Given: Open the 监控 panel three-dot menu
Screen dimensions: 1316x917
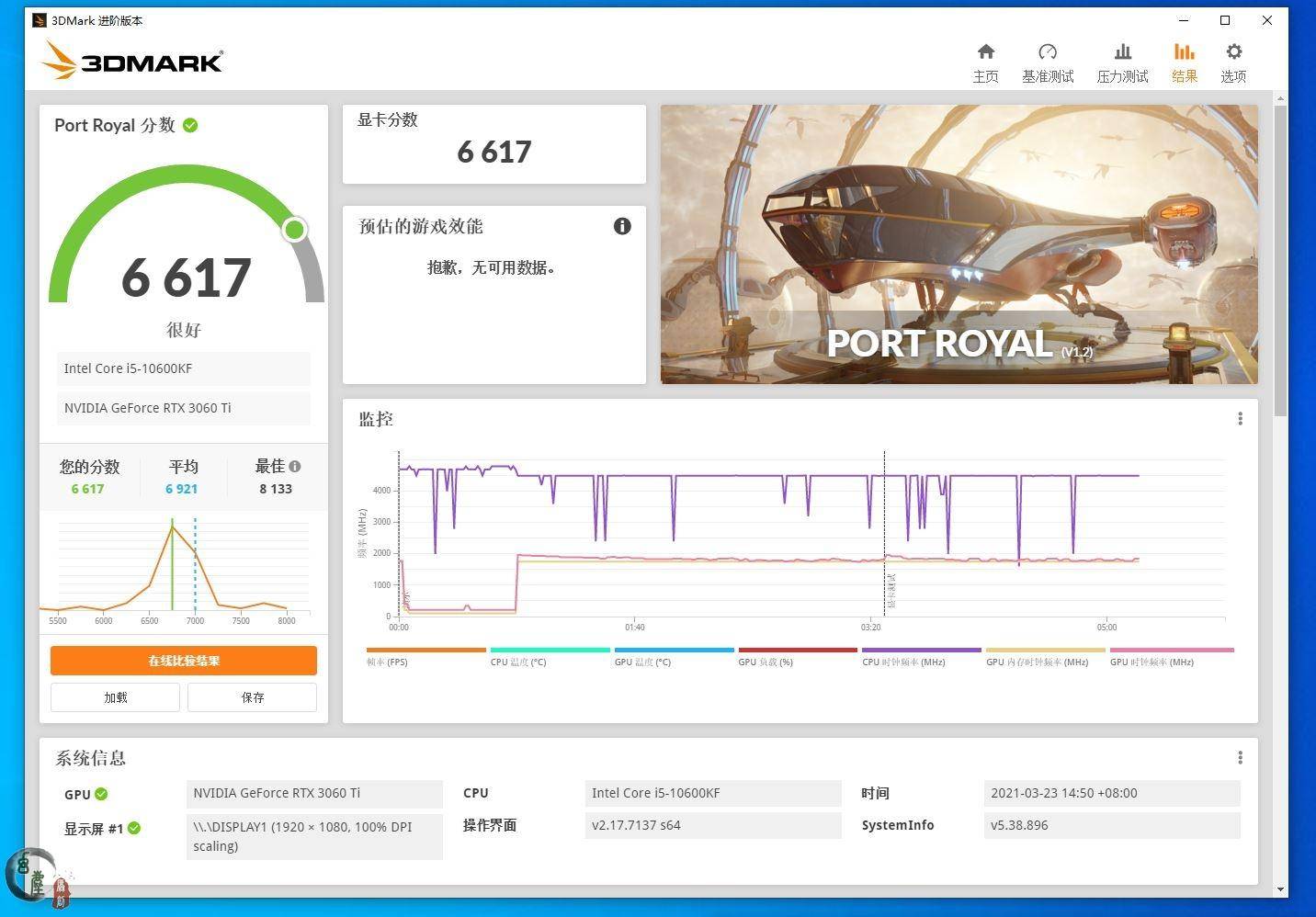Looking at the screenshot, I should coord(1240,419).
